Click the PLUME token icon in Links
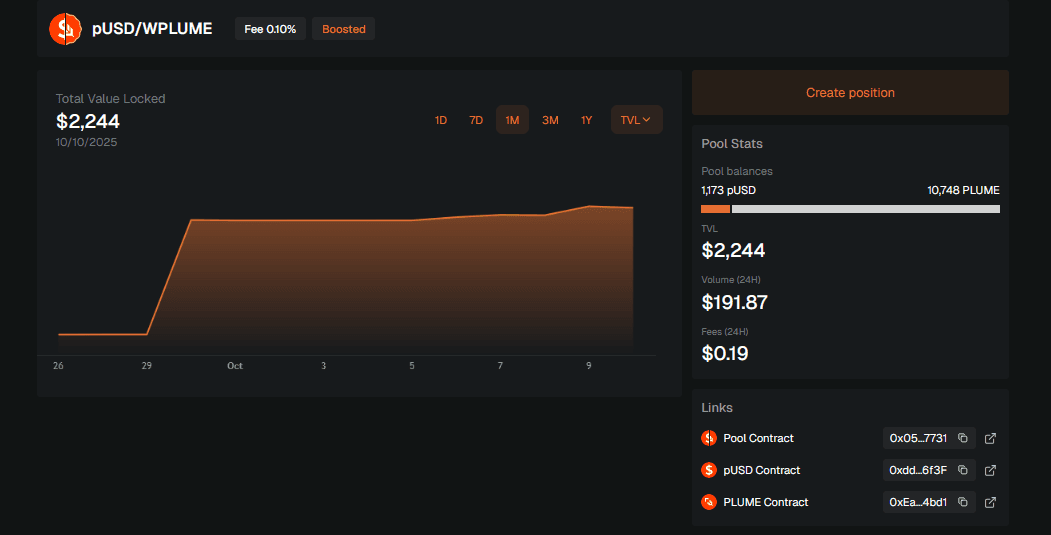Screen dimensions: 1051x535 click(x=709, y=502)
